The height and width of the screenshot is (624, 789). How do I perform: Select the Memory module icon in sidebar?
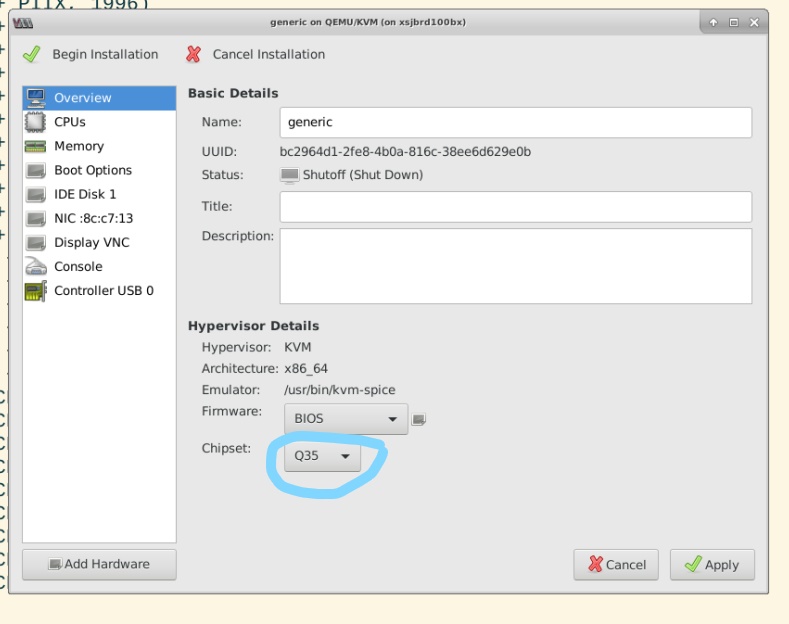pyautogui.click(x=36, y=146)
